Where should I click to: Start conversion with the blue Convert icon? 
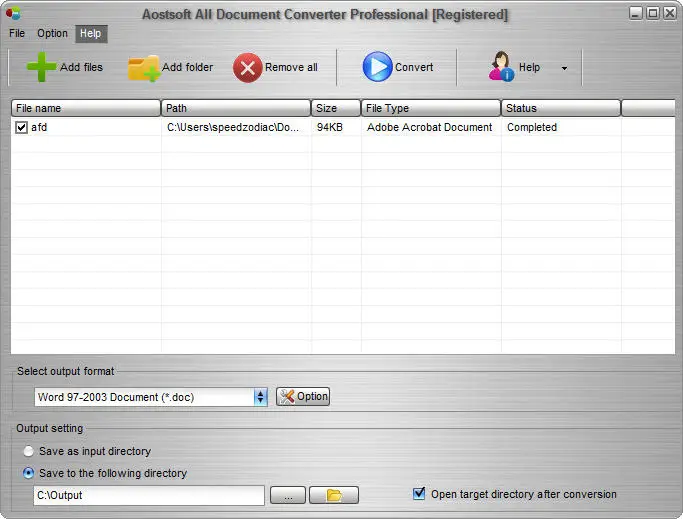[377, 67]
